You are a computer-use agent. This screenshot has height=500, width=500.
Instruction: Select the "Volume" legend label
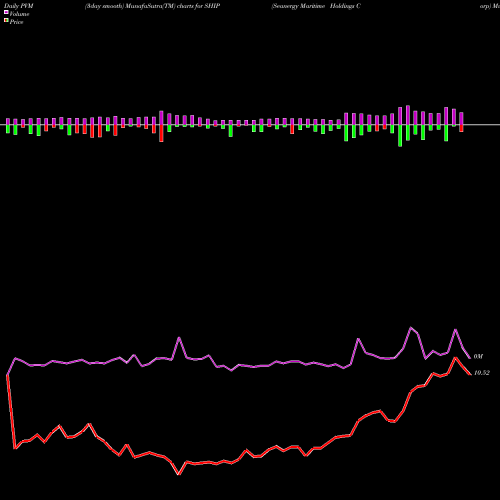point(19,14)
